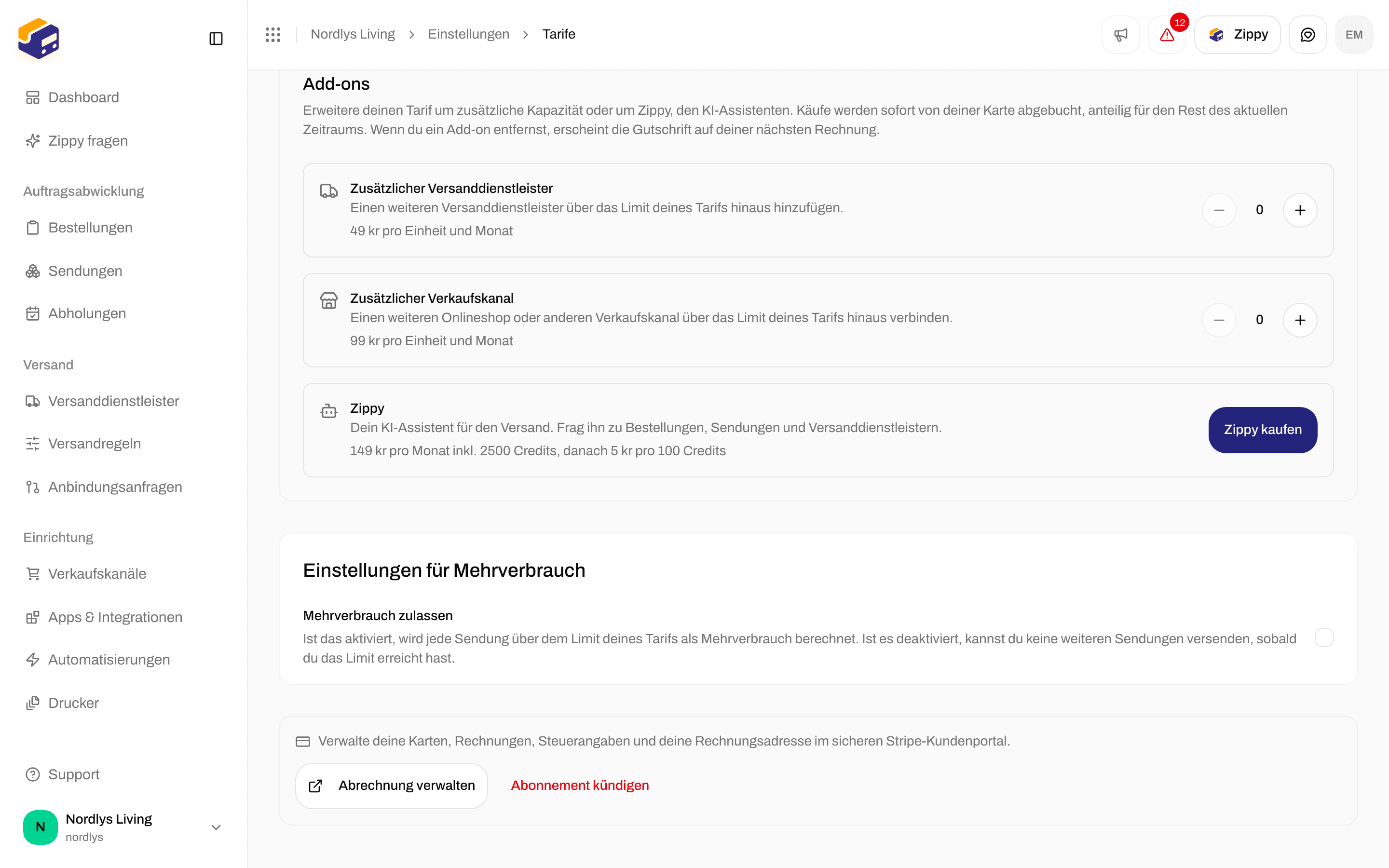Open the apps grid menu icon
This screenshot has width=1389, height=868.
point(273,34)
